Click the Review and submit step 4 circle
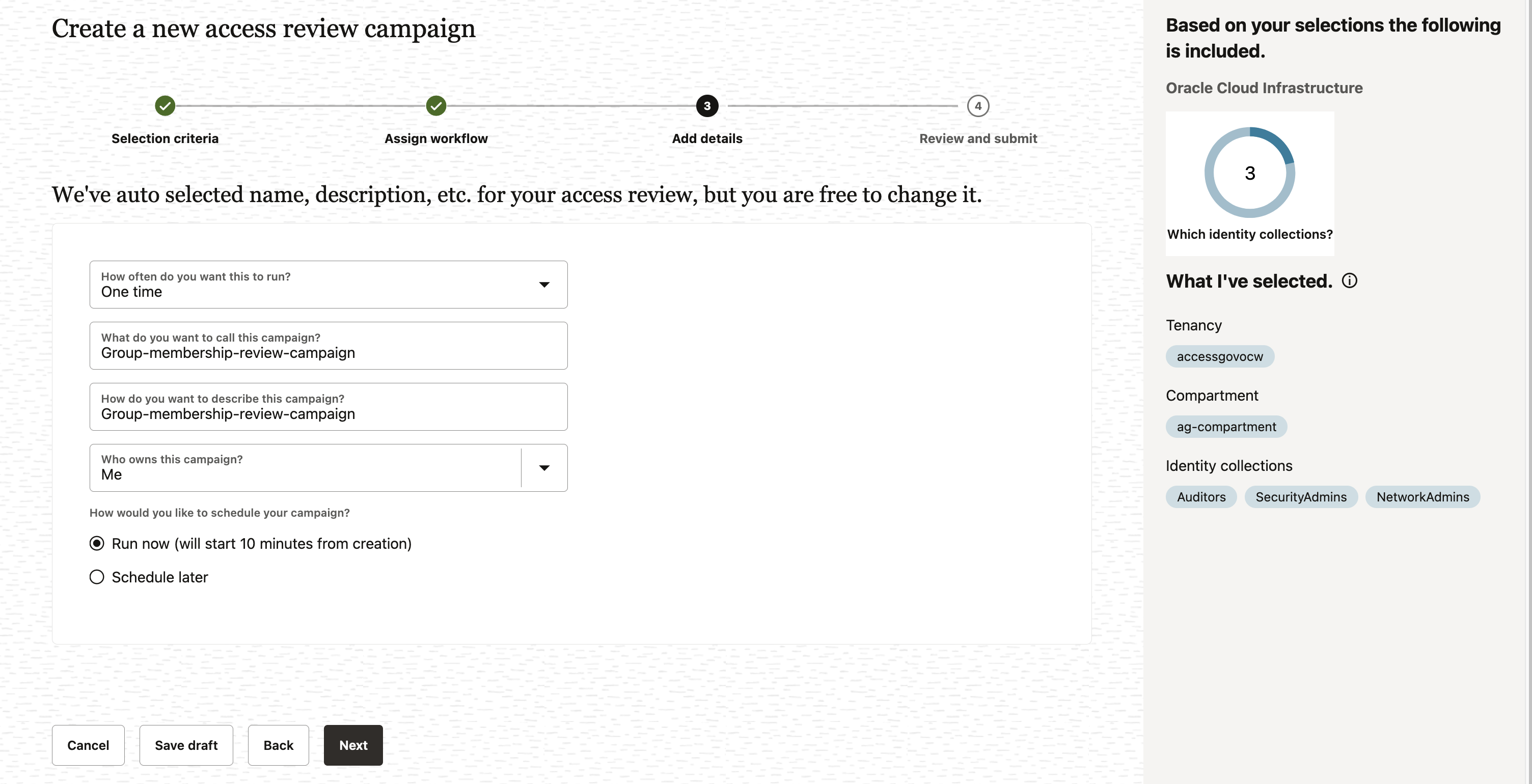Viewport: 1532px width, 784px height. click(x=978, y=106)
